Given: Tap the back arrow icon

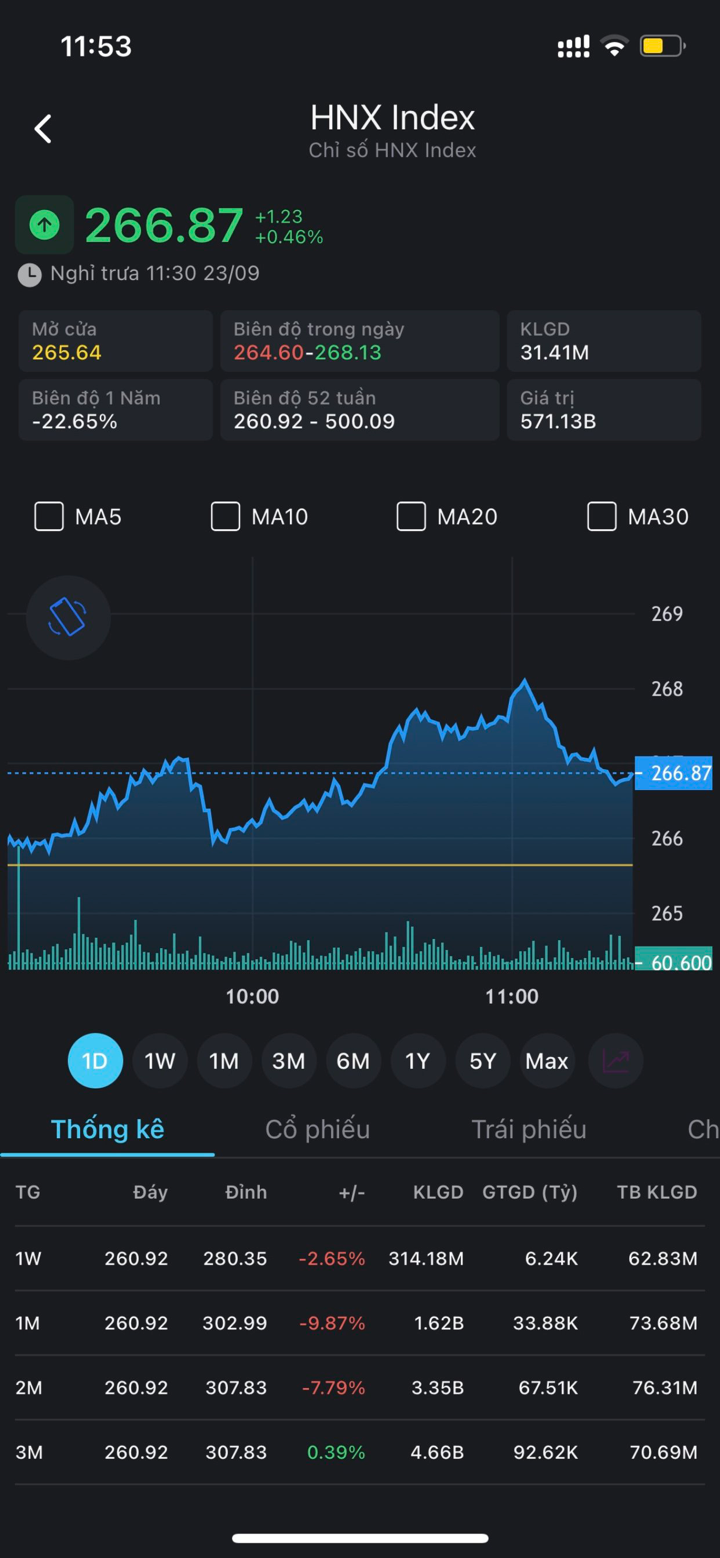Looking at the screenshot, I should click(x=43, y=129).
